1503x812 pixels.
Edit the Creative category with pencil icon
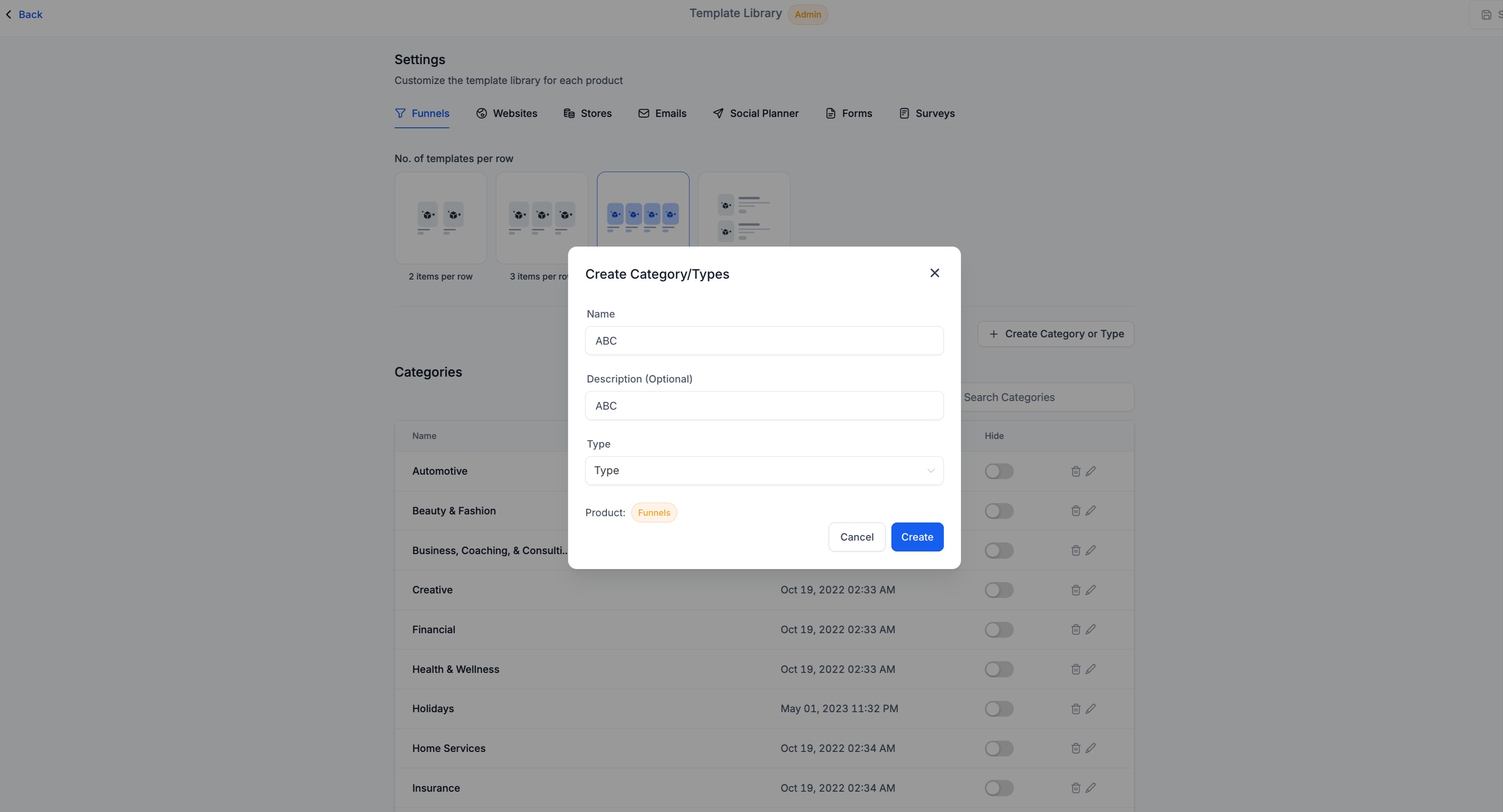click(1091, 590)
